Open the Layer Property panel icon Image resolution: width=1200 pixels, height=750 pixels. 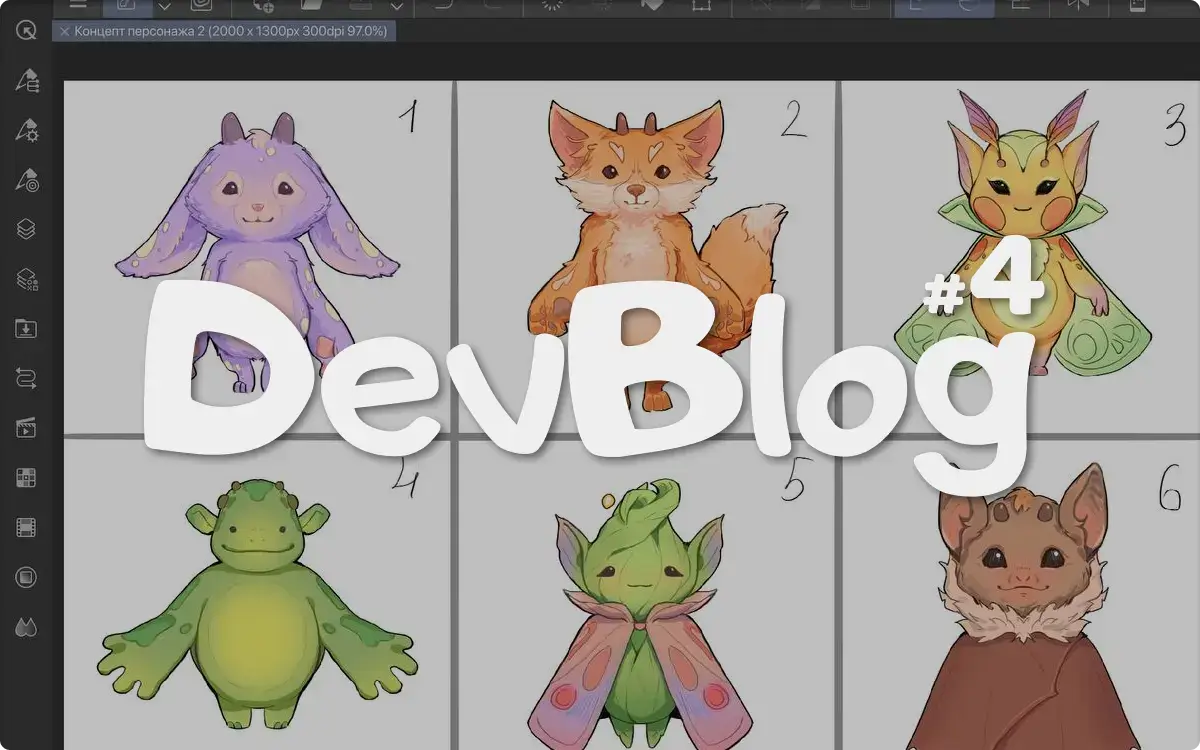click(27, 280)
